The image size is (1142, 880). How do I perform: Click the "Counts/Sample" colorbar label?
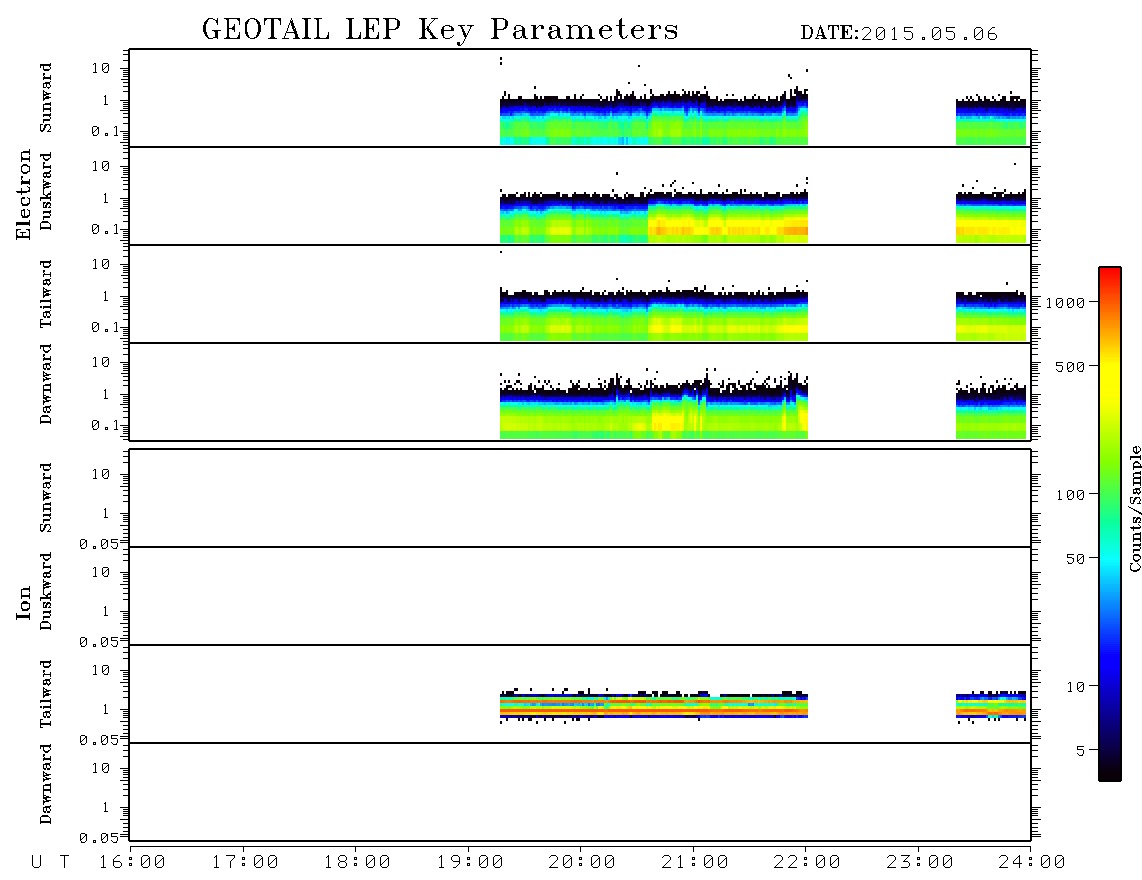pos(1134,508)
